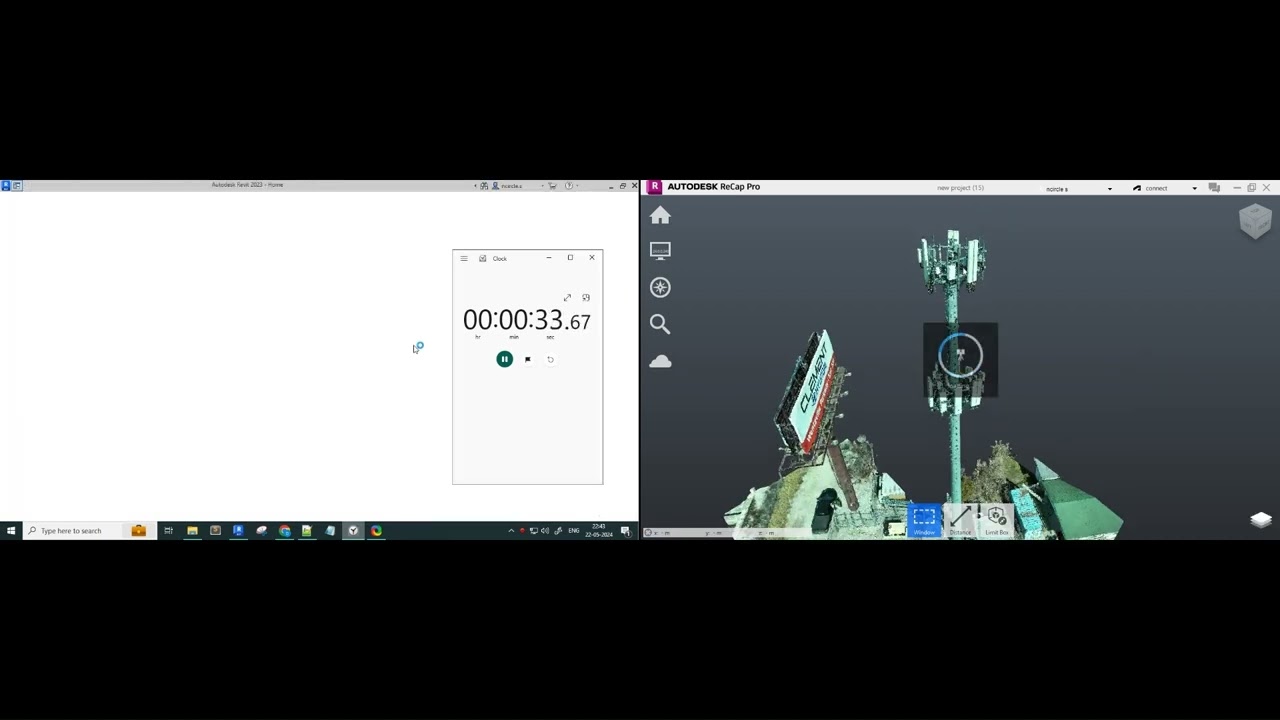Switch ENG input language indicator
The image size is (1280, 720).
pos(574,531)
